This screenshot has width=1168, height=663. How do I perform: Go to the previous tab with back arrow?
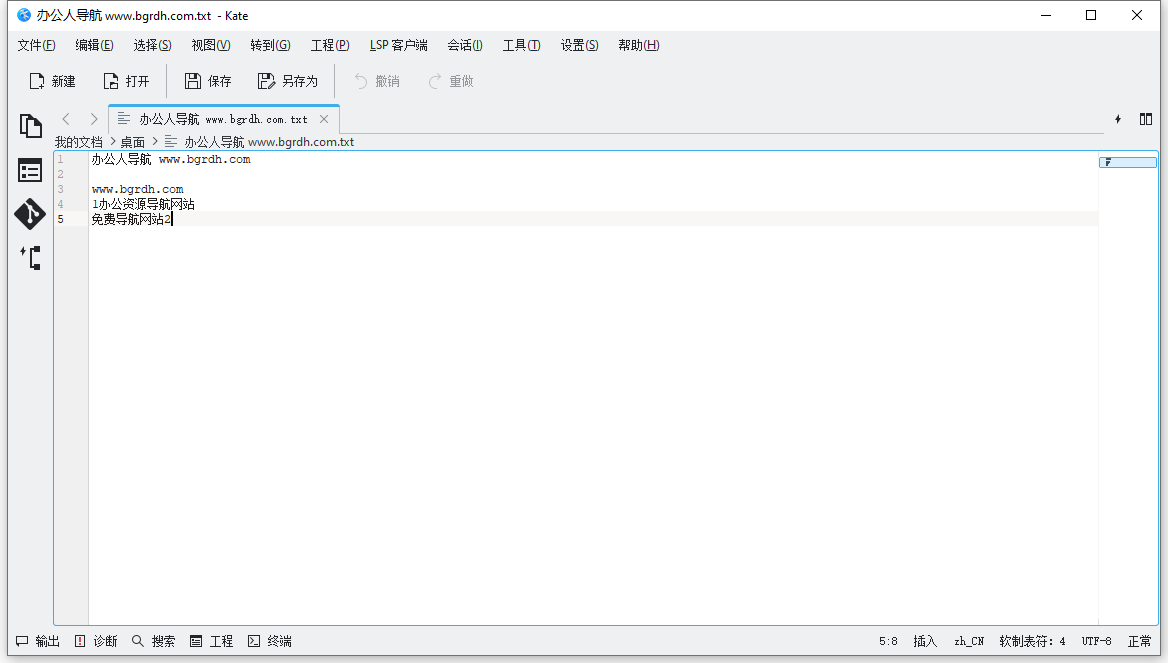(66, 119)
